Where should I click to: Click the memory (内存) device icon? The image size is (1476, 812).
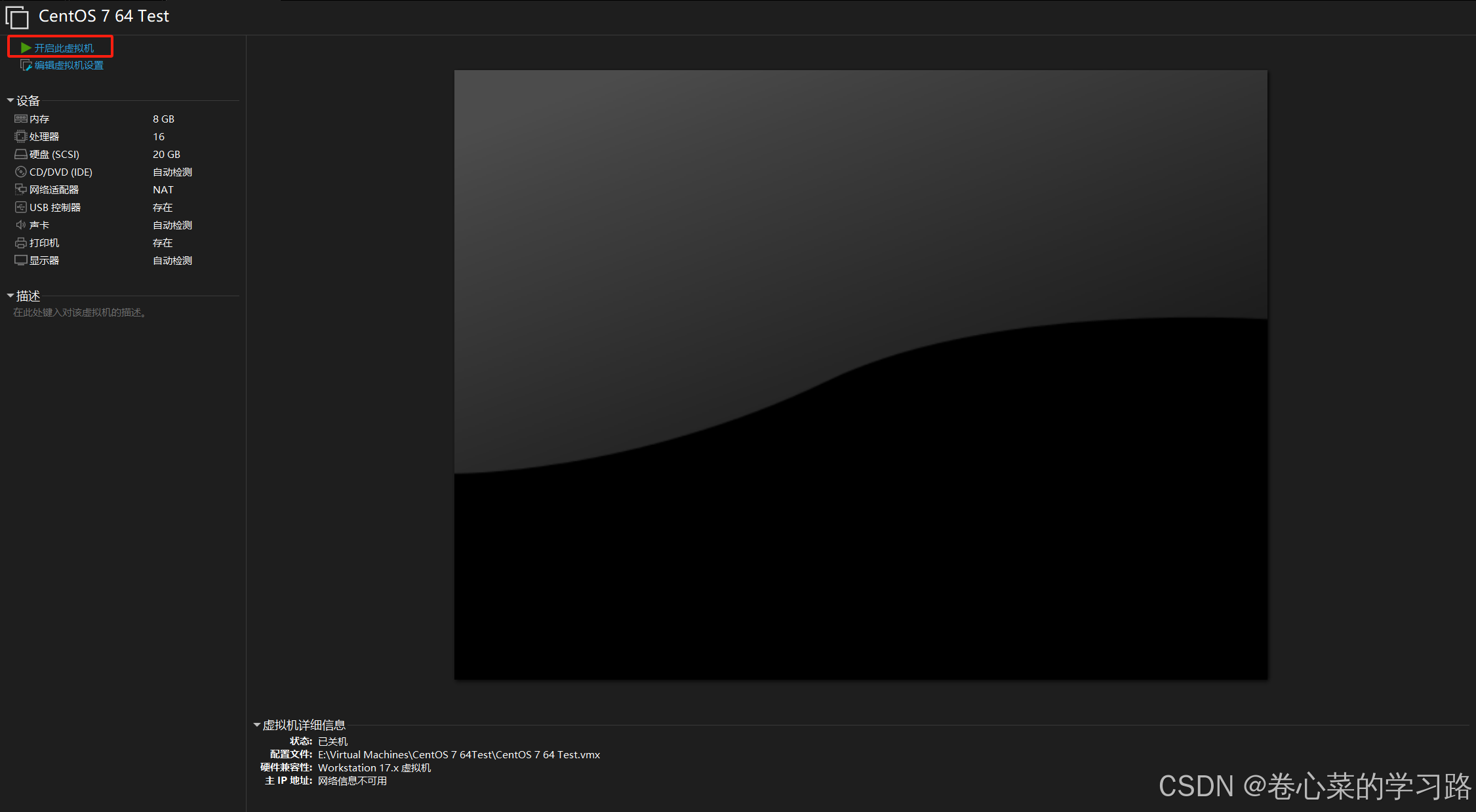pos(21,119)
